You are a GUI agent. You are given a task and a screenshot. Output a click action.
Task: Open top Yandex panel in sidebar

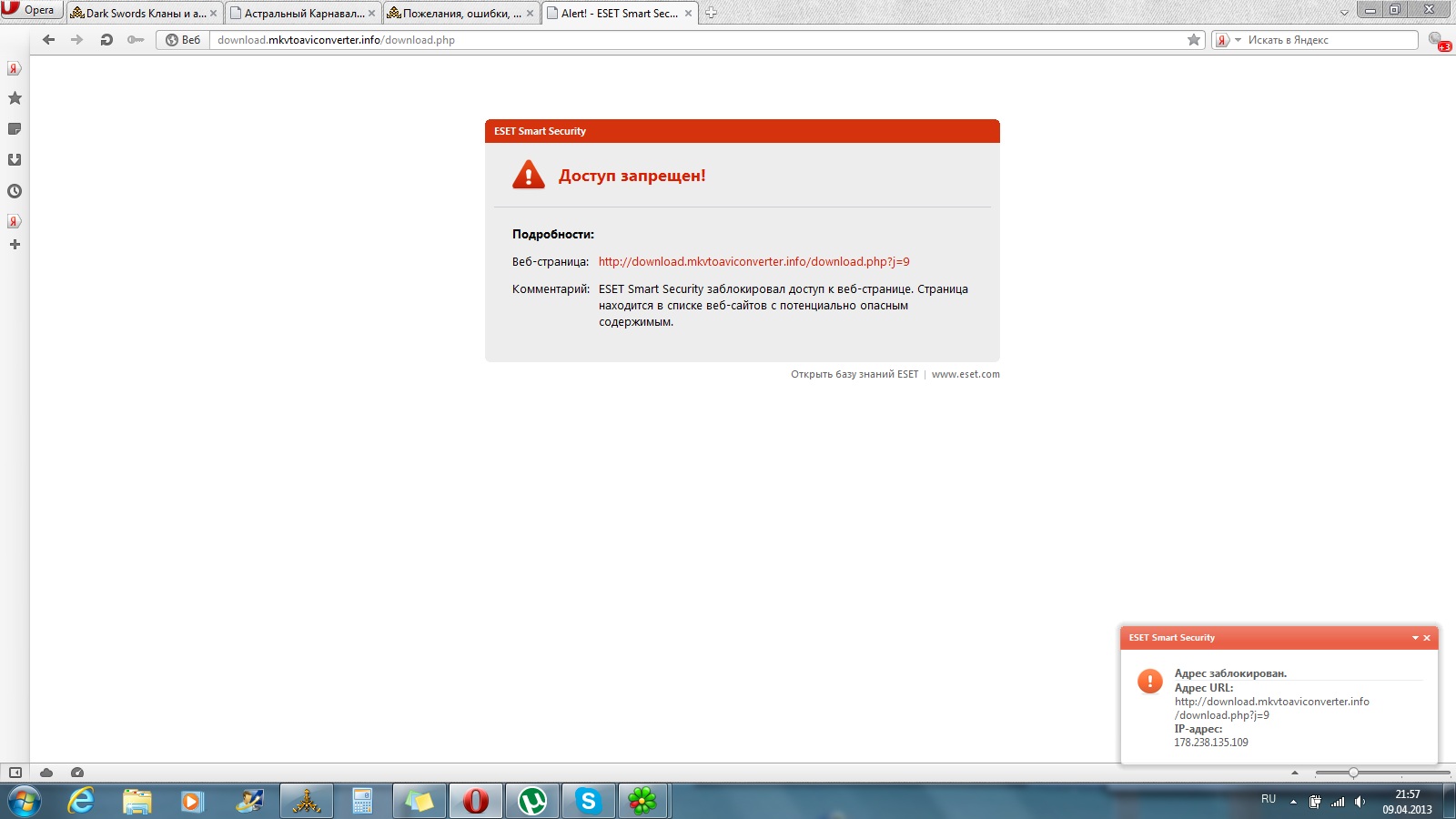click(x=15, y=68)
